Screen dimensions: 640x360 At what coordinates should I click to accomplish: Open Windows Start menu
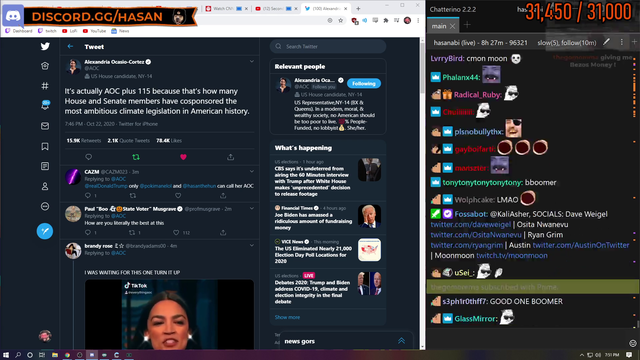click(x=6, y=355)
